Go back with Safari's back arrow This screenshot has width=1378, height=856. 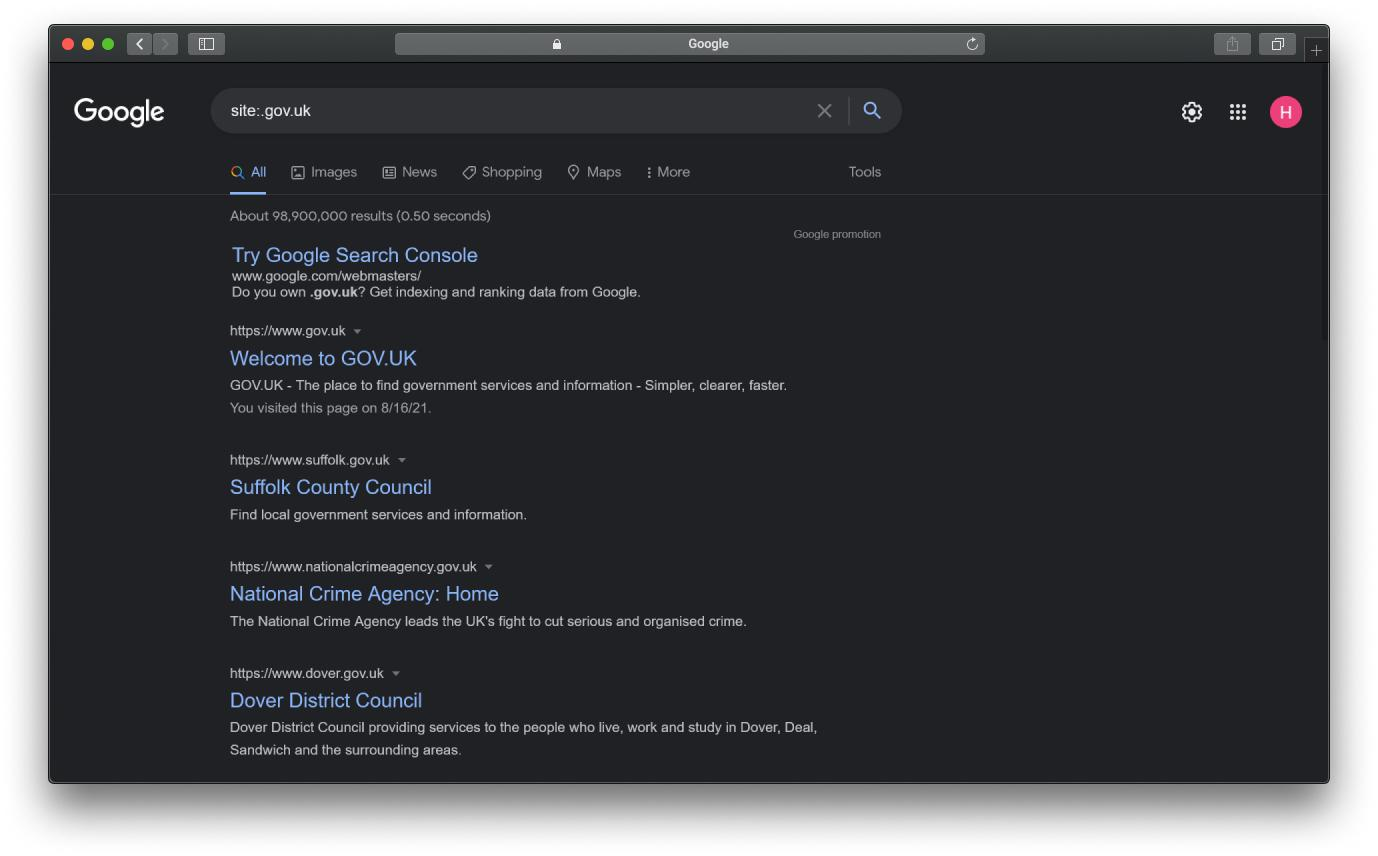pos(140,44)
